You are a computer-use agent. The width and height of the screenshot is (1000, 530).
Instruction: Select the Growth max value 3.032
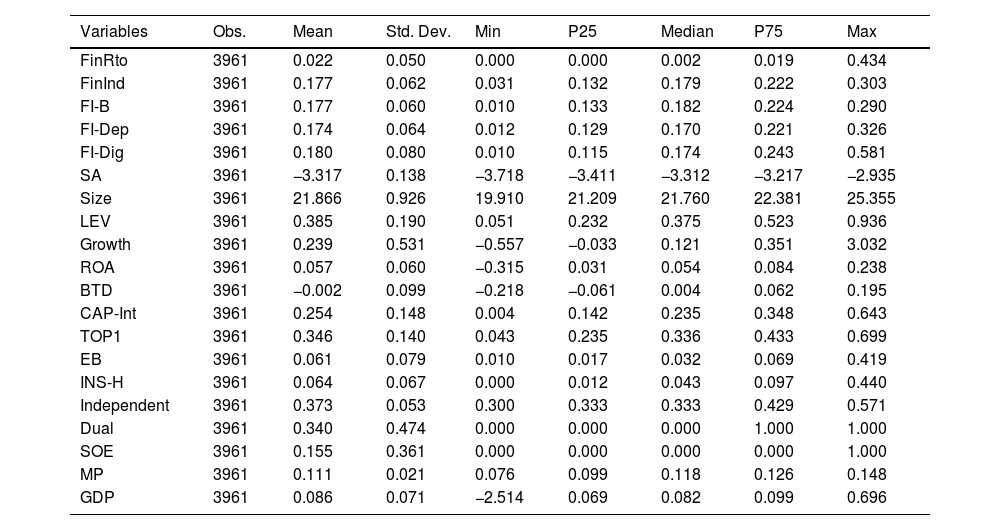[866, 245]
